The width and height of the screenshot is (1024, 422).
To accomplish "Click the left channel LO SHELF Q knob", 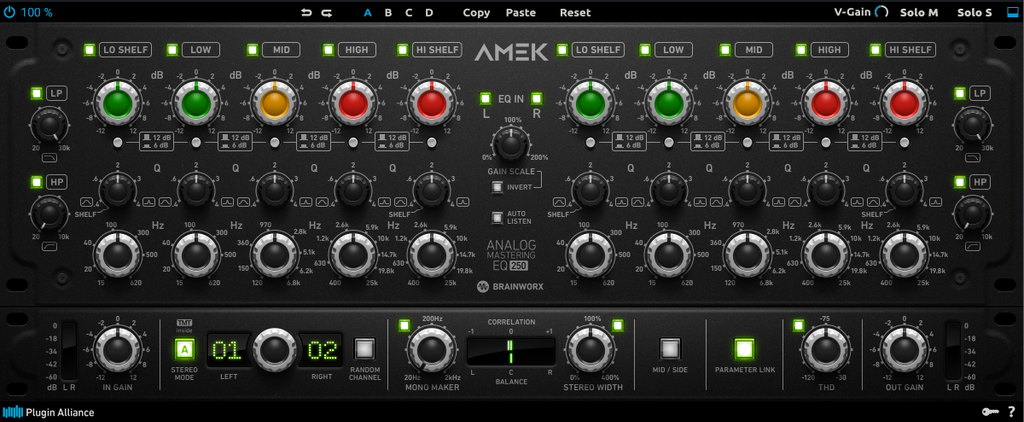I will pyautogui.click(x=118, y=191).
